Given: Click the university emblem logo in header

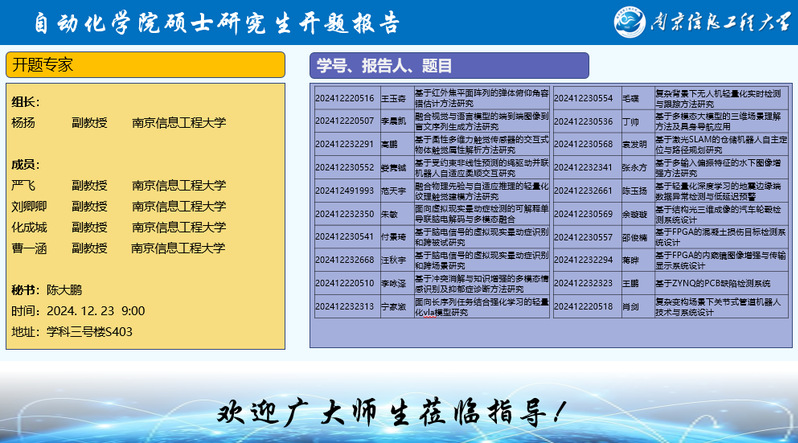Looking at the screenshot, I should (x=634, y=23).
